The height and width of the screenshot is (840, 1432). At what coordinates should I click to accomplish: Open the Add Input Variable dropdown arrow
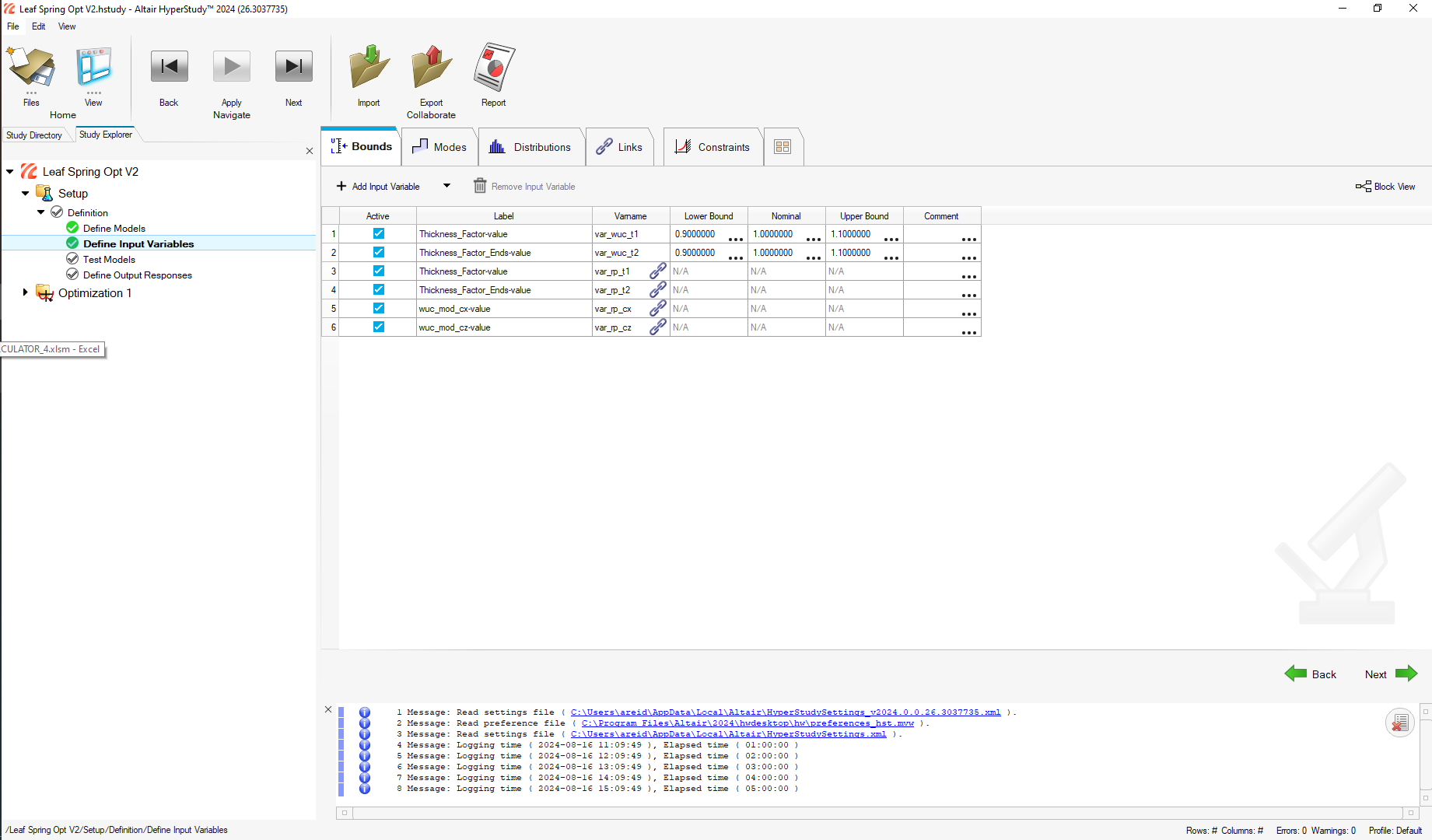tap(446, 186)
